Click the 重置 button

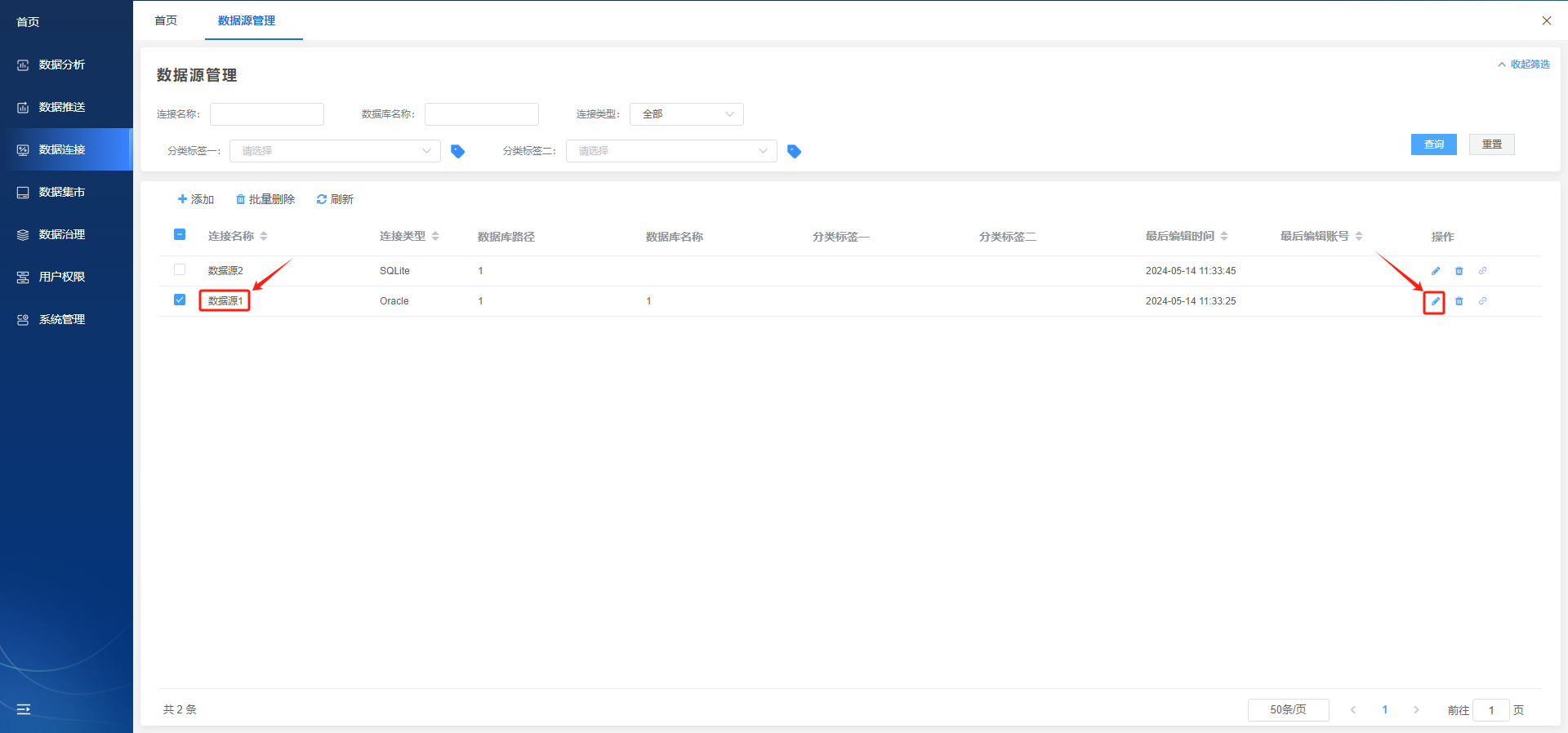coord(1492,144)
